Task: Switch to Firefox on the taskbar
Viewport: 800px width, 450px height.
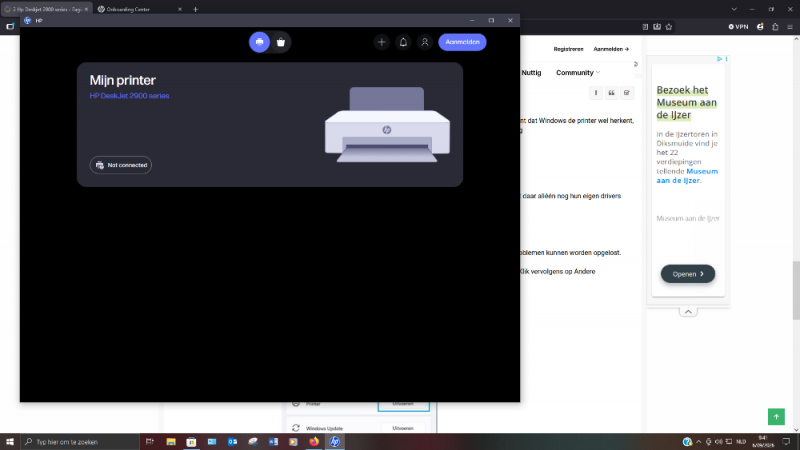Action: coord(314,442)
